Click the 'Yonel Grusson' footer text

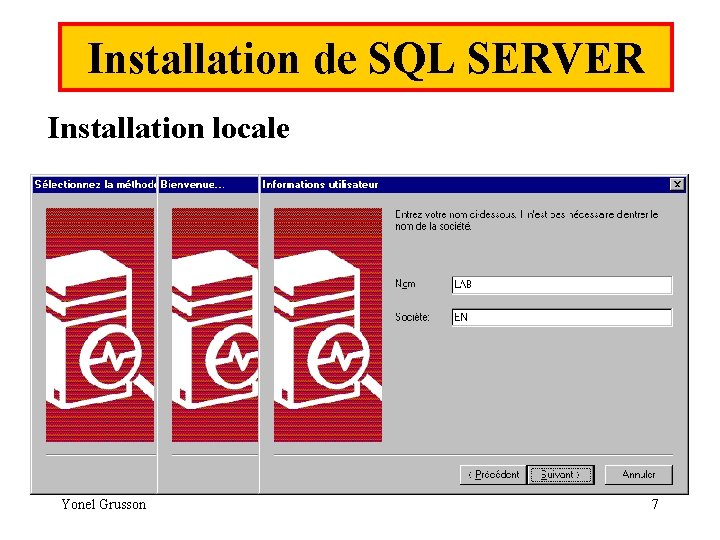tap(104, 504)
